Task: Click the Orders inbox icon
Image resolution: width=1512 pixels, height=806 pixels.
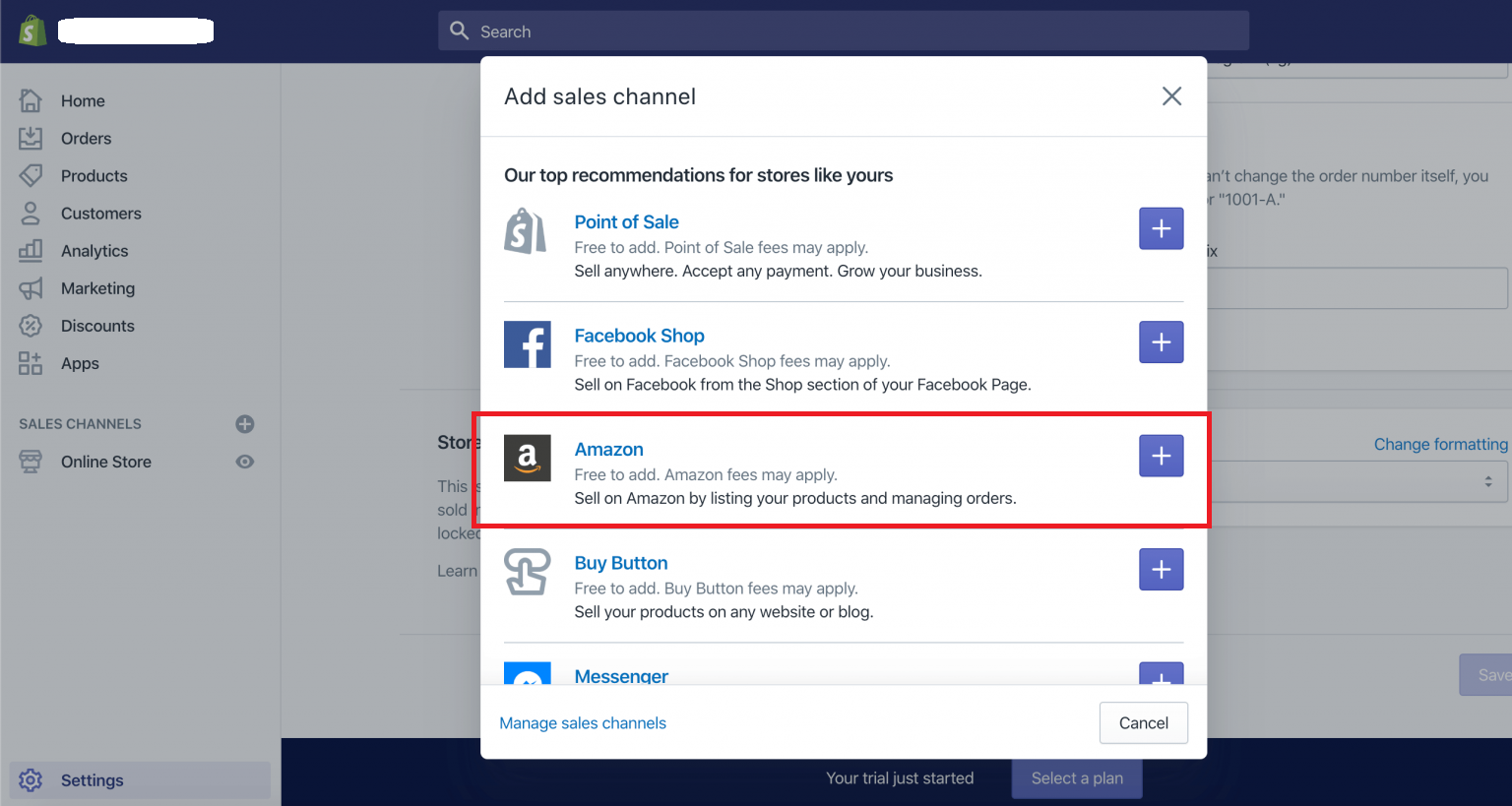Action: point(31,138)
